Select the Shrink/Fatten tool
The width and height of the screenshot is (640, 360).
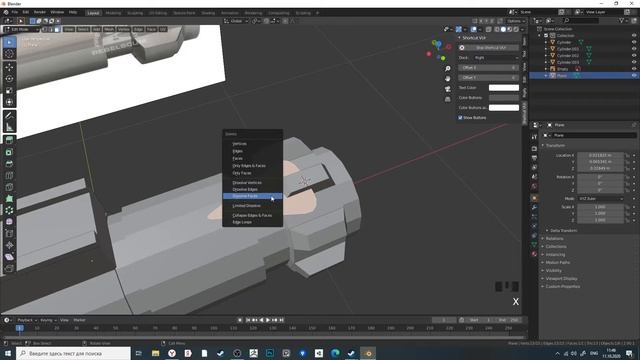coord(9,245)
